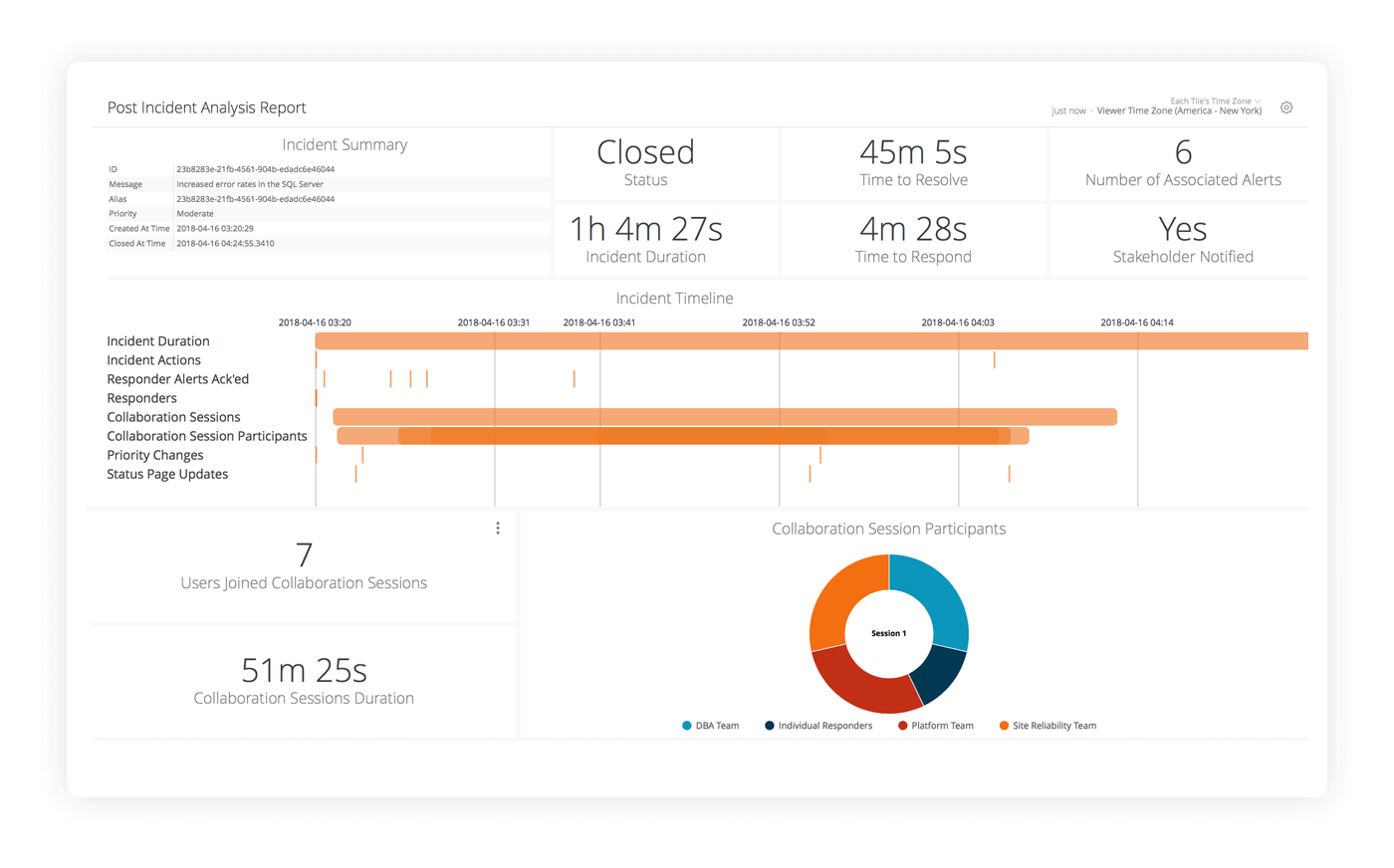Click the 7 Users Joined Collaboration Sessions value

tap(304, 555)
